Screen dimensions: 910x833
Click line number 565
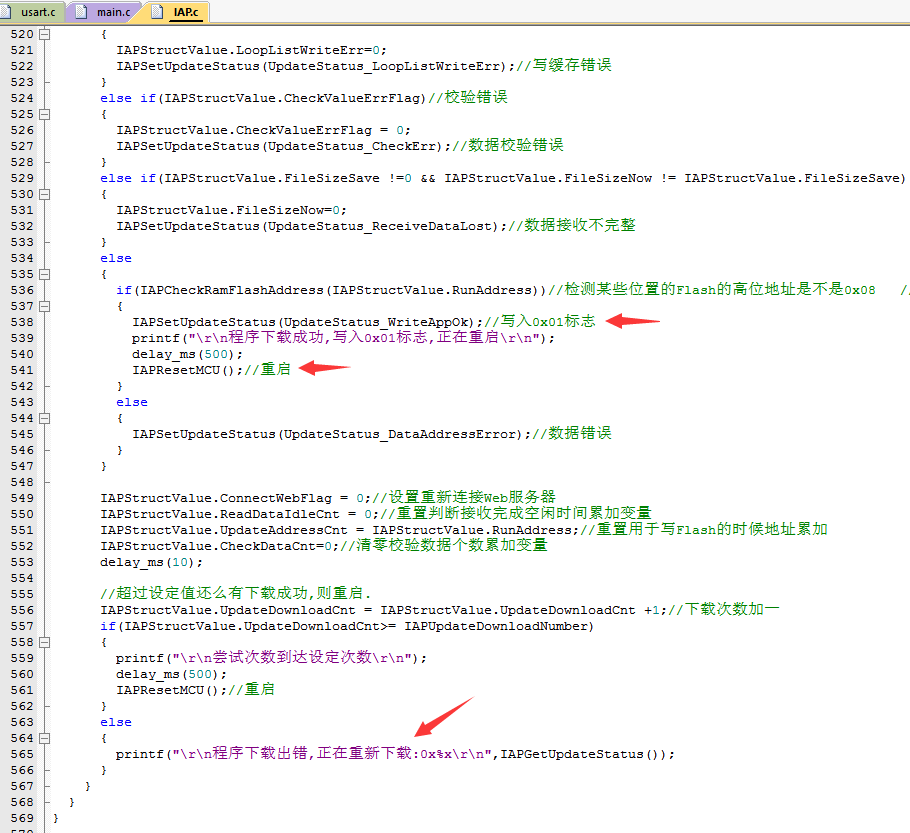pos(22,754)
